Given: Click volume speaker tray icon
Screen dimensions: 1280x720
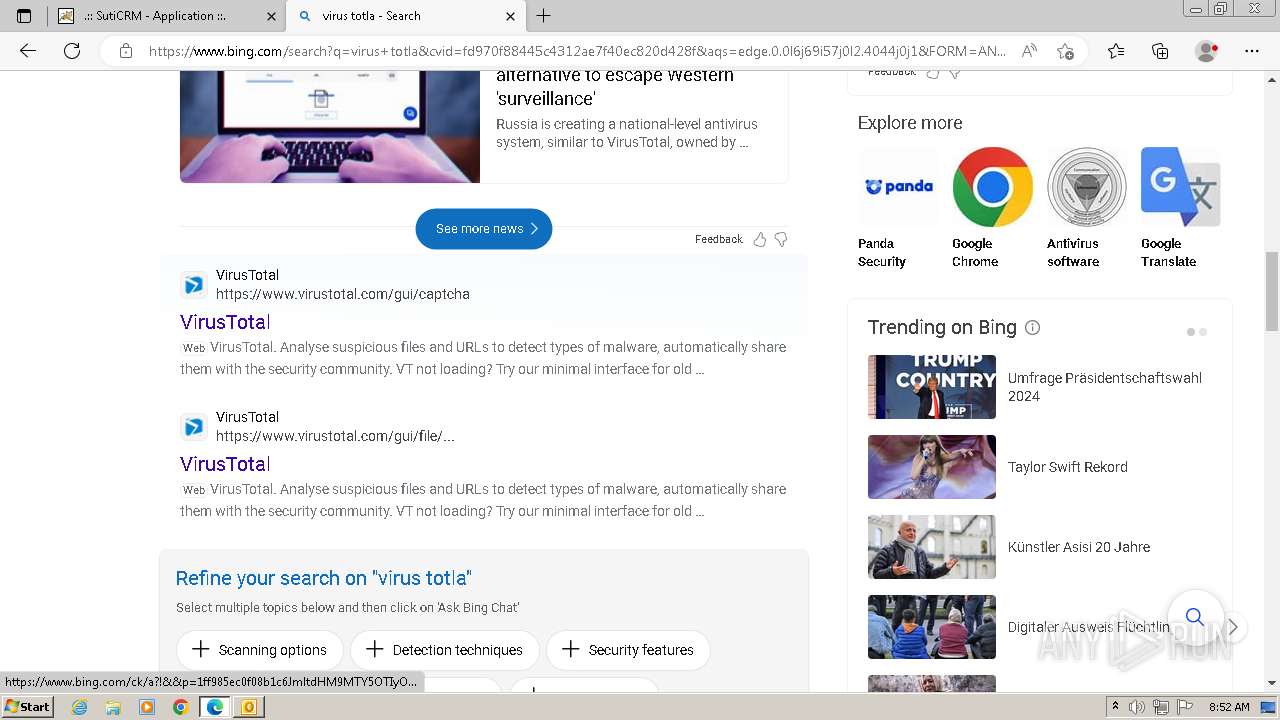Looking at the screenshot, I should [x=1136, y=707].
